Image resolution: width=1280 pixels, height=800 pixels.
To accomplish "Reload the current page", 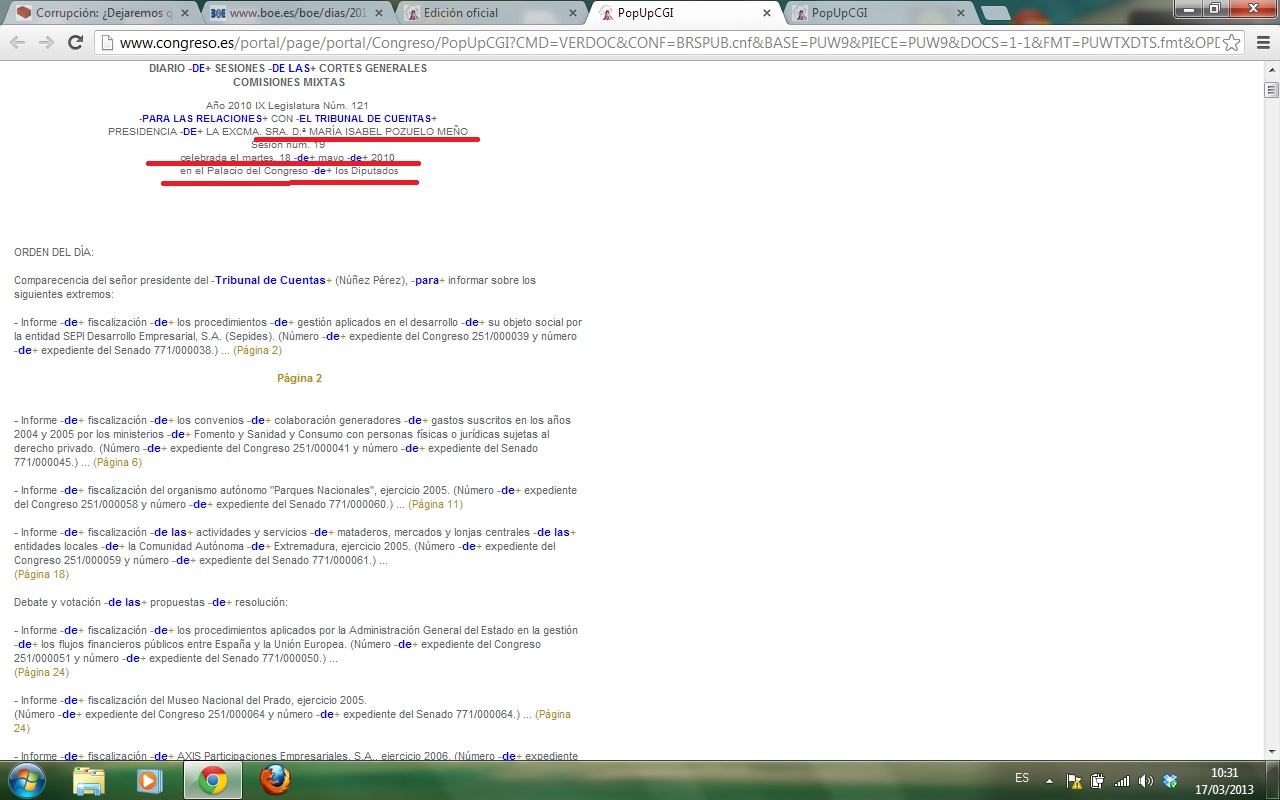I will click(75, 42).
